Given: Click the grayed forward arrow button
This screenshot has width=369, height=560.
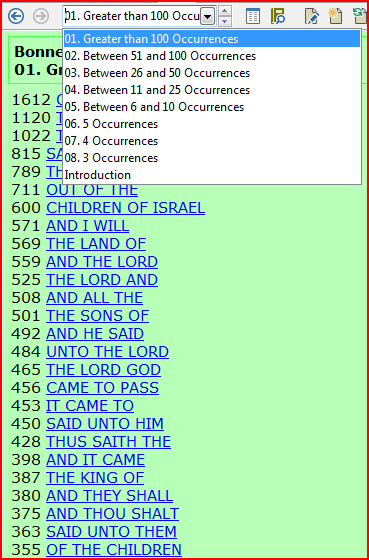Looking at the screenshot, I should (41, 16).
